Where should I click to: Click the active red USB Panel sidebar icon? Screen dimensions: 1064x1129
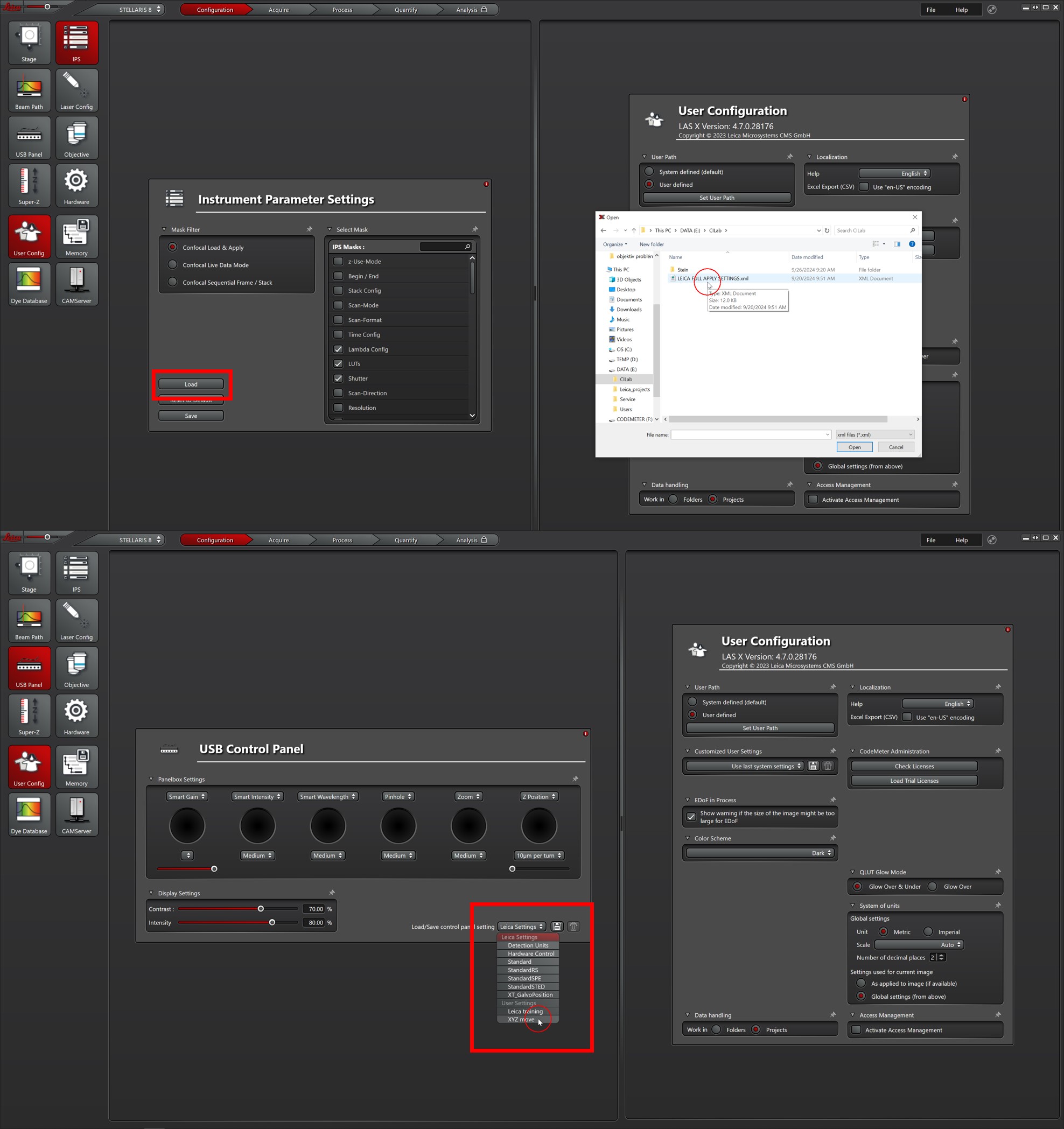point(29,669)
